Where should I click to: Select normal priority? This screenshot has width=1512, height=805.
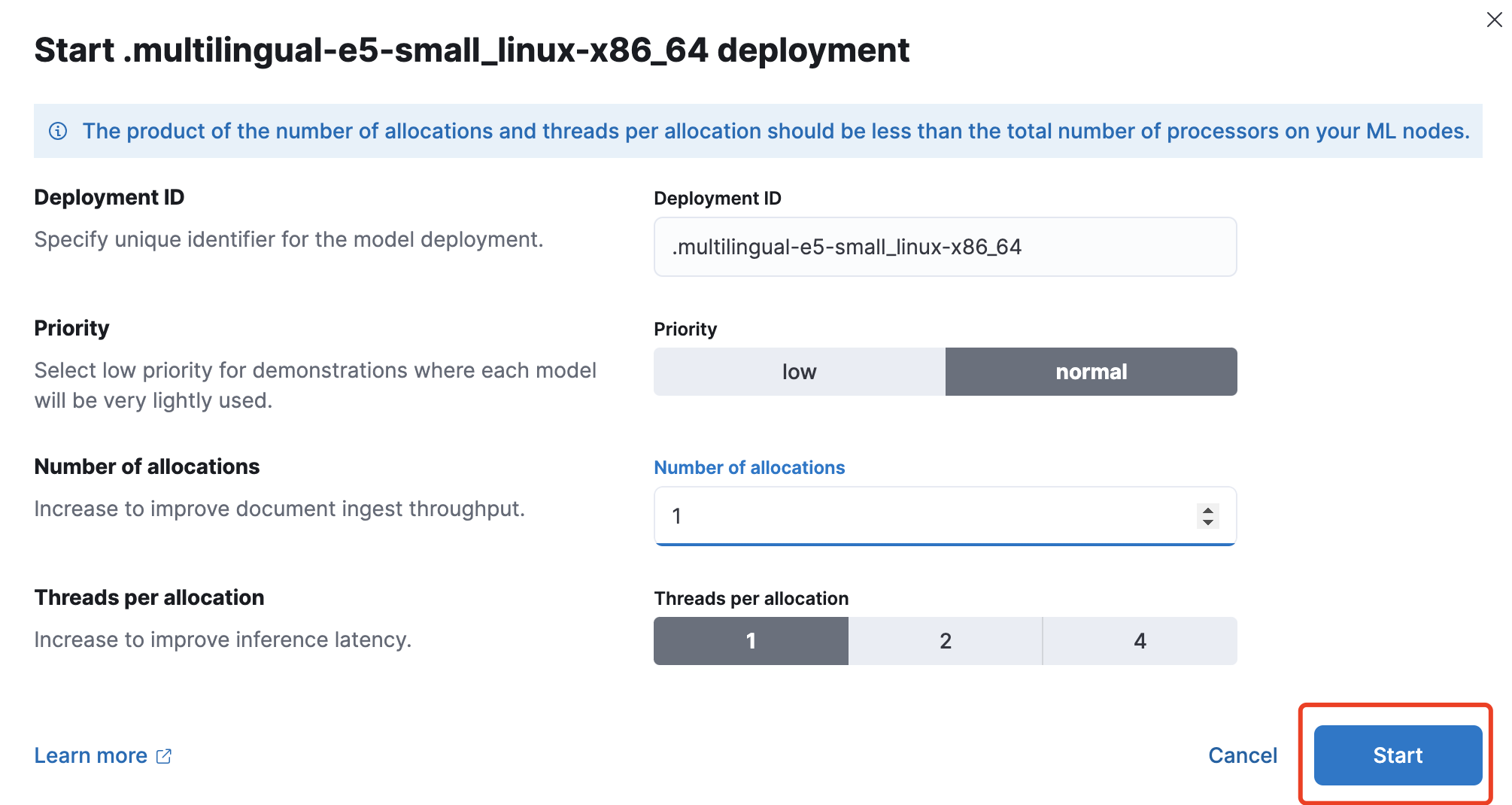pos(1091,372)
